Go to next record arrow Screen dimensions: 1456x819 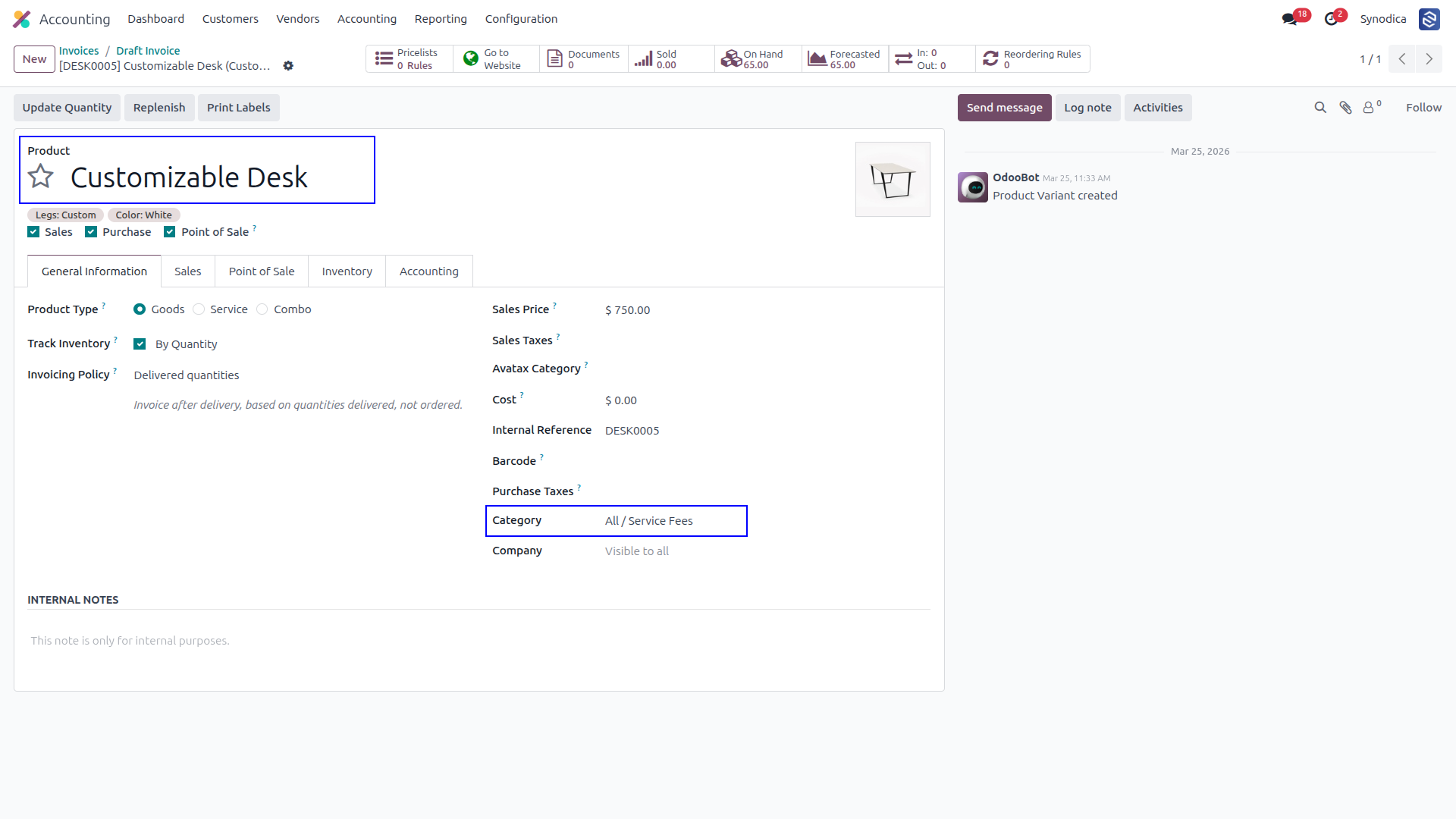click(x=1429, y=59)
